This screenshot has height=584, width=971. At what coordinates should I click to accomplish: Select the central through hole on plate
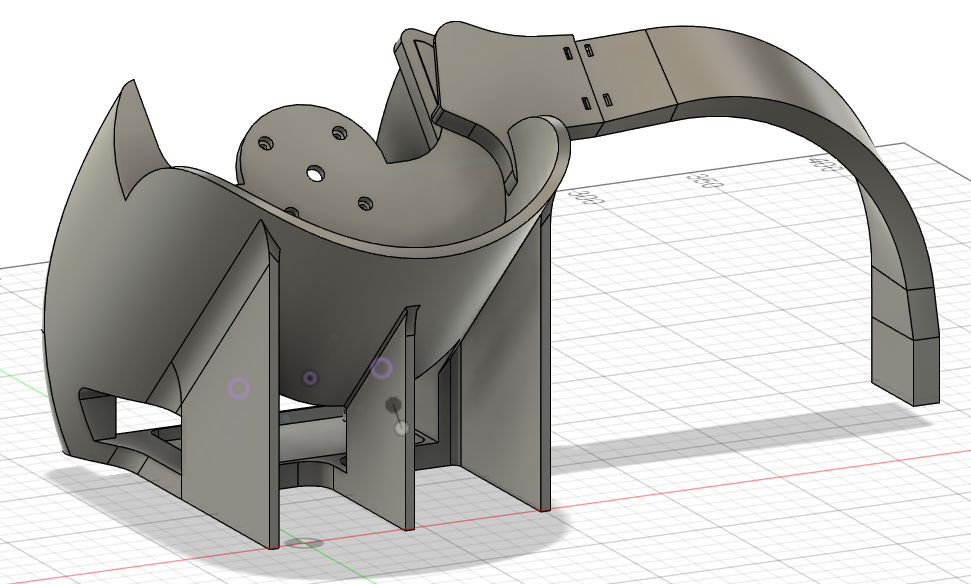click(x=315, y=174)
